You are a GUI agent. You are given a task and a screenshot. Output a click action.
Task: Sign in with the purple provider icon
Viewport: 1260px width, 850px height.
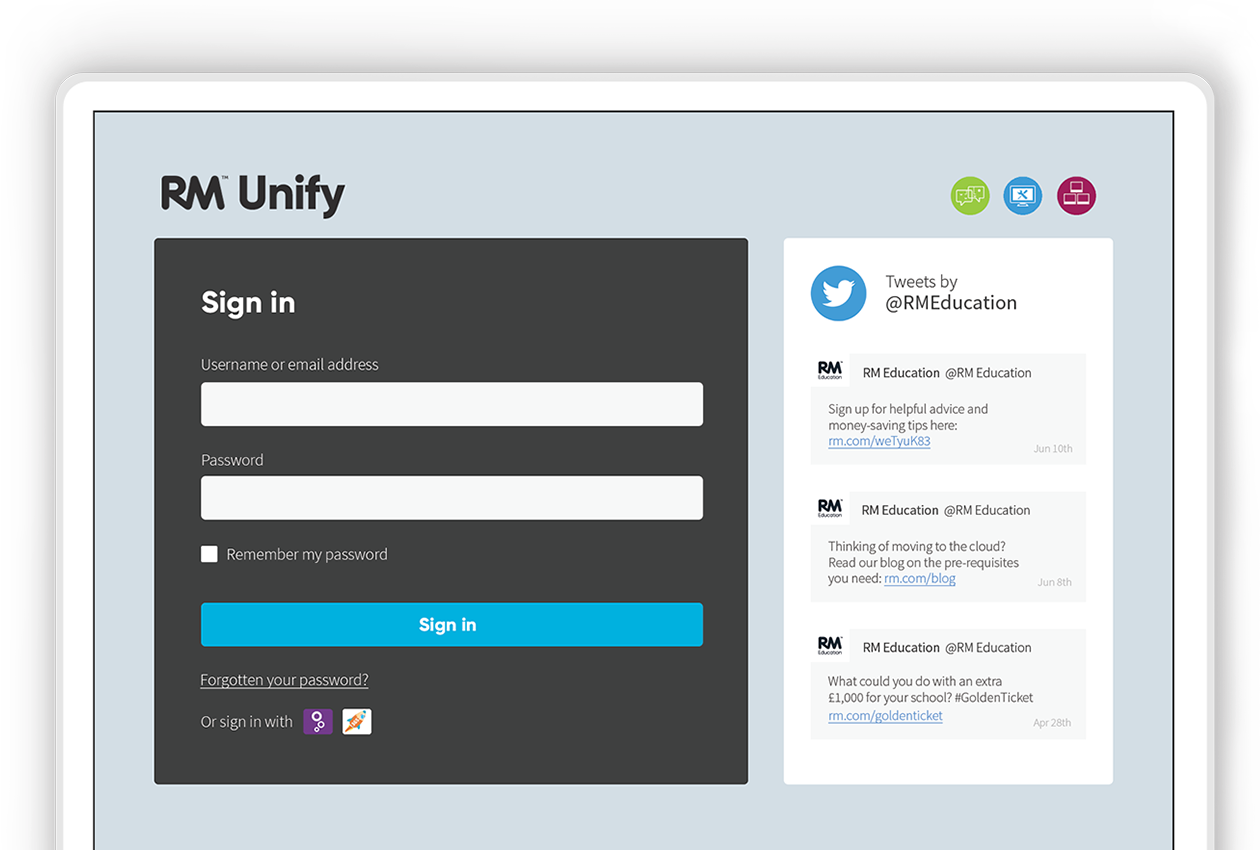pyautogui.click(x=318, y=721)
